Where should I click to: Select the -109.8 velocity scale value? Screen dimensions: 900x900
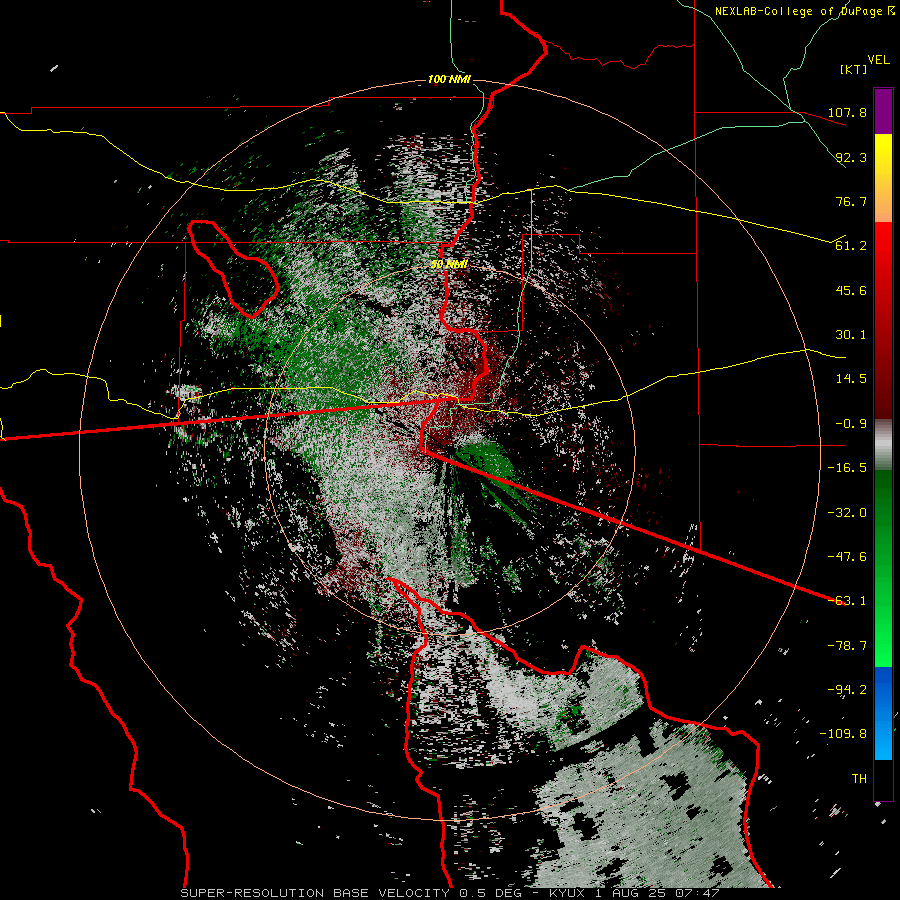[843, 734]
